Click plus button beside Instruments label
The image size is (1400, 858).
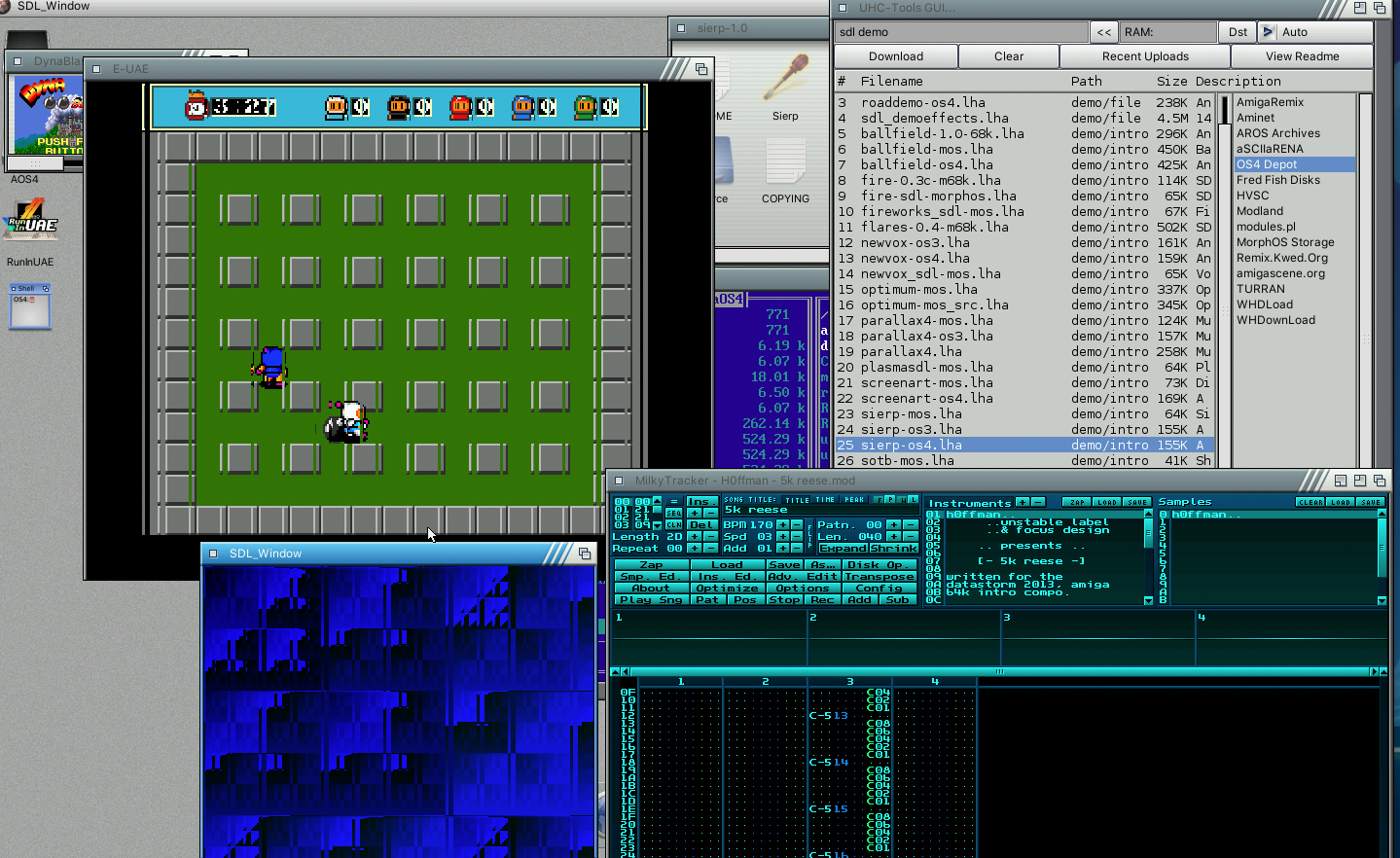1023,502
